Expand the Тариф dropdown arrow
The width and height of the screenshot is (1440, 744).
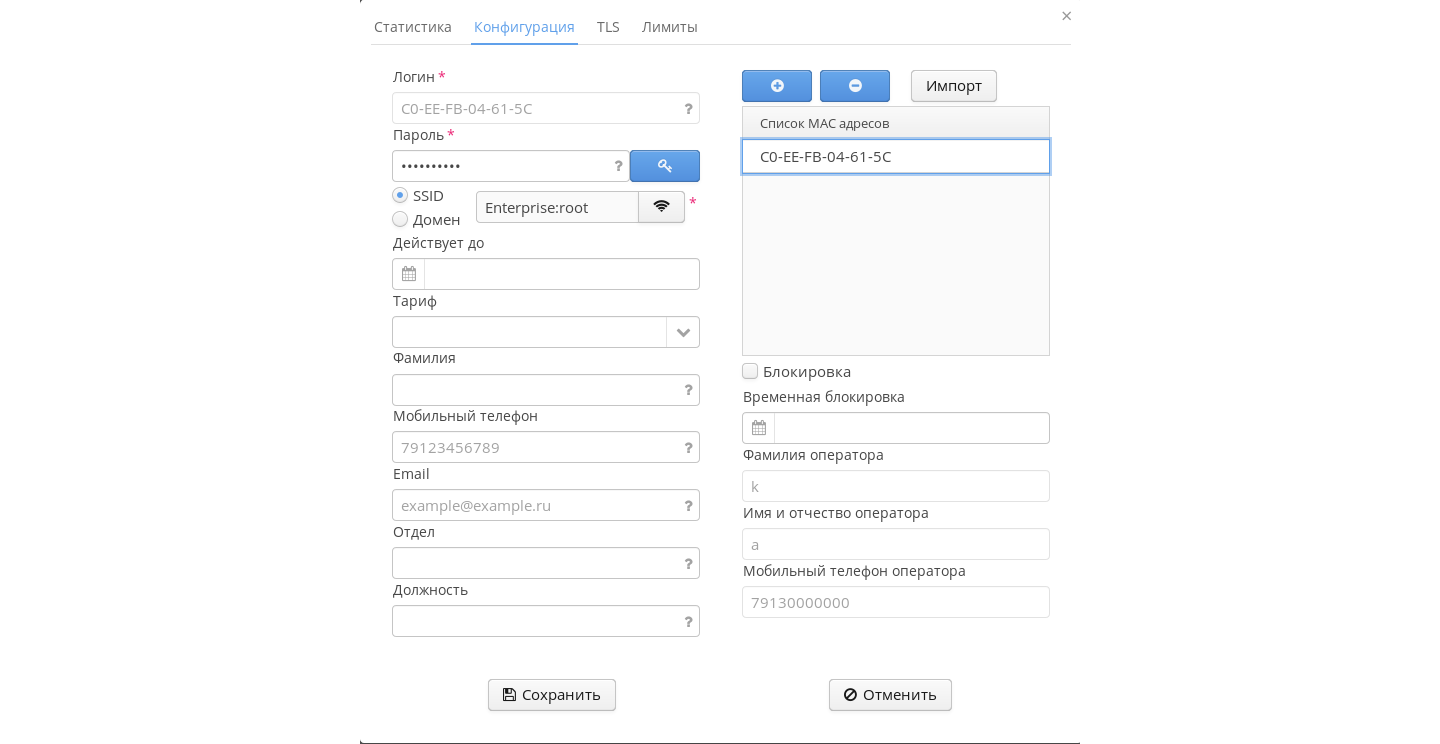(683, 332)
